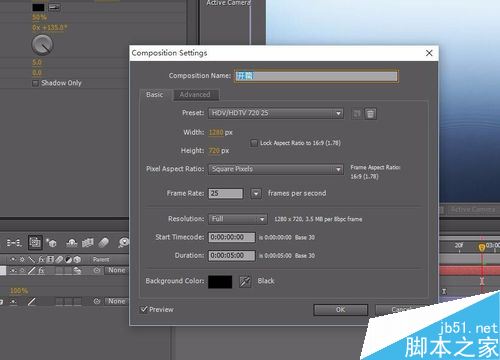Viewport: 500px width, 360px height.
Task: Click the direction value 0x +135.0°
Action: [49, 28]
